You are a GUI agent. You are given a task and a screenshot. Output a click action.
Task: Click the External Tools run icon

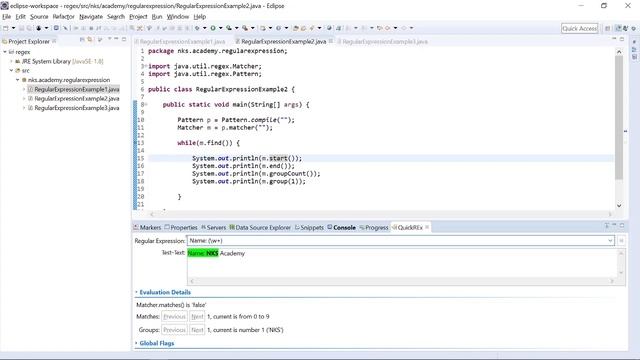click(245, 28)
